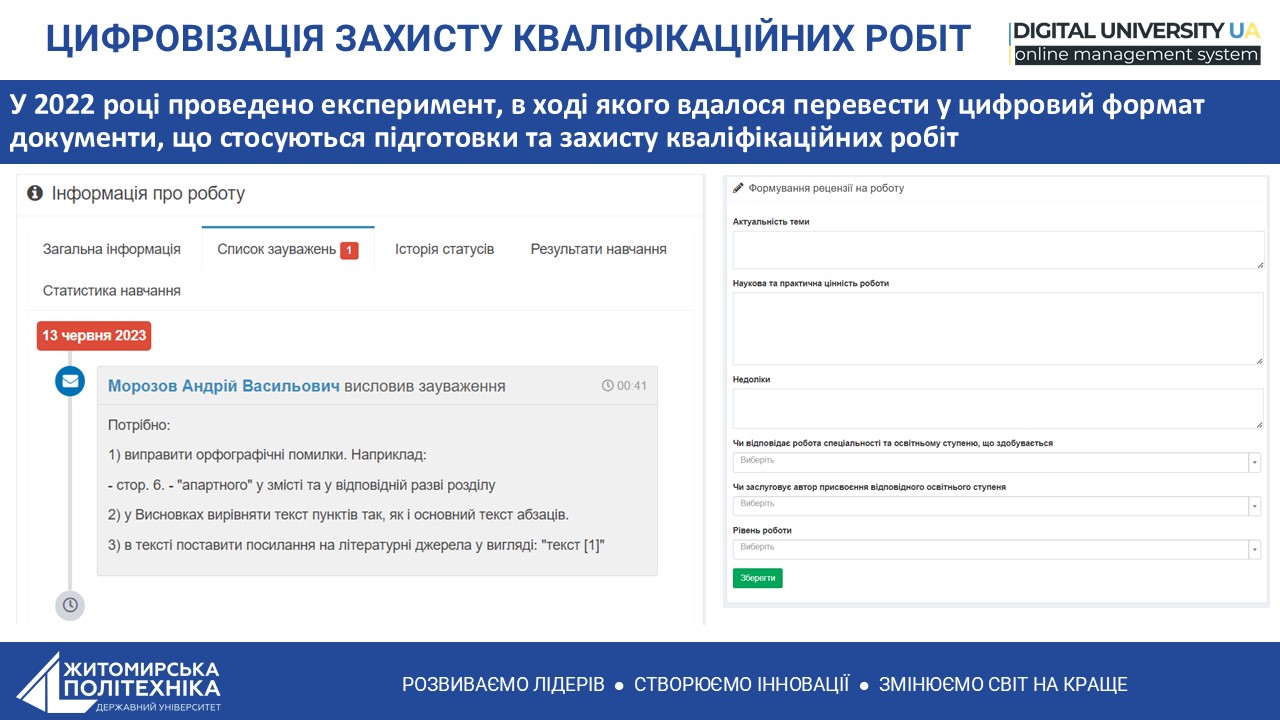This screenshot has width=1280, height=720.
Task: Expand the 'Чи заслуговує автор' degree dropdown
Action: 997,505
